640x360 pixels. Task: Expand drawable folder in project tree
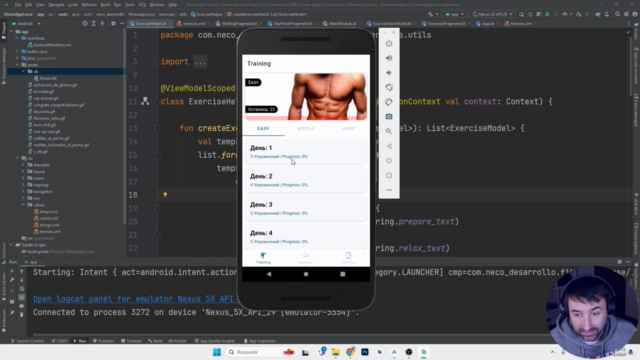coord(23,165)
